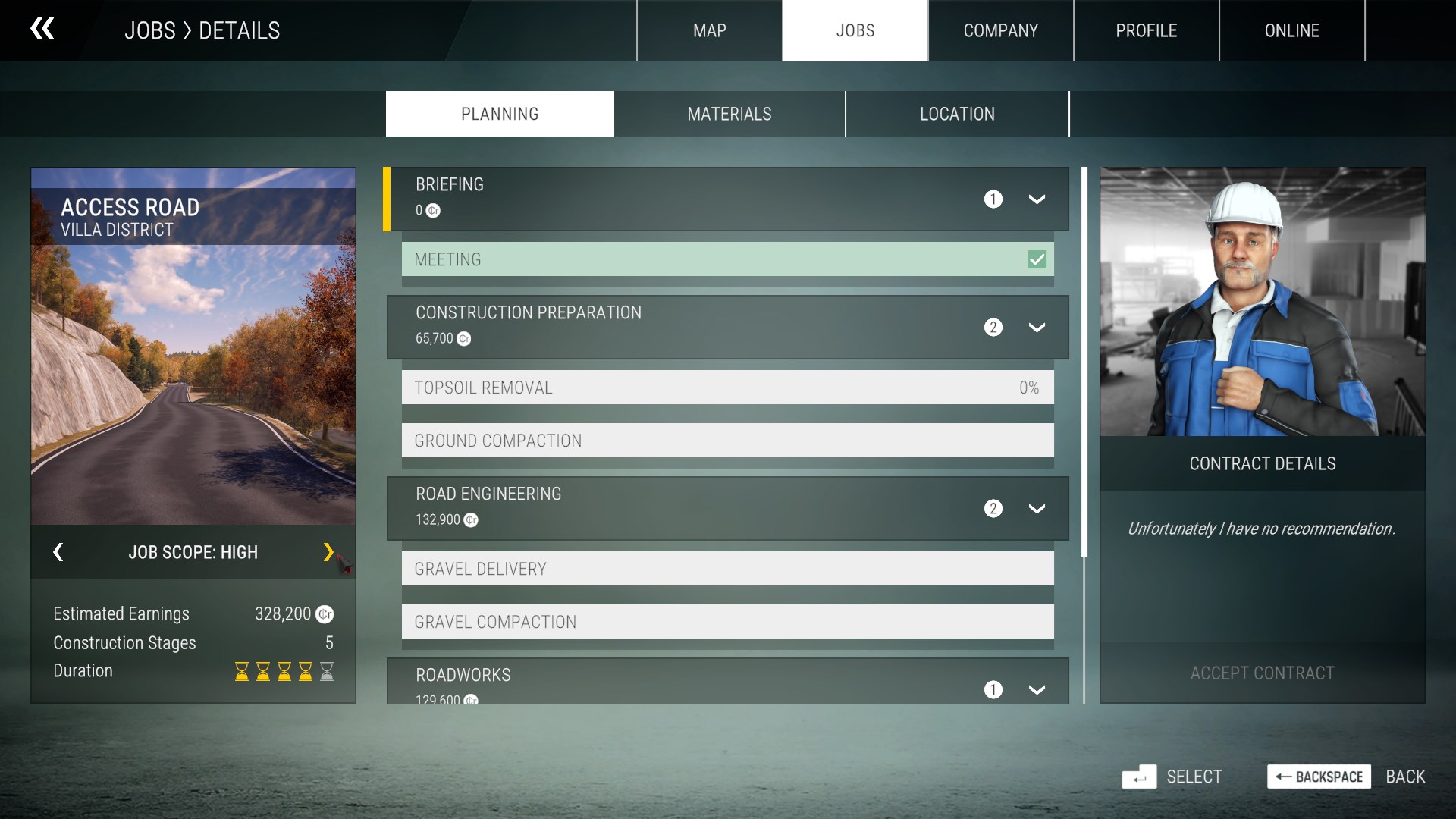This screenshot has height=819, width=1456.
Task: Toggle the Meeting checkbox
Action: pos(1037,259)
